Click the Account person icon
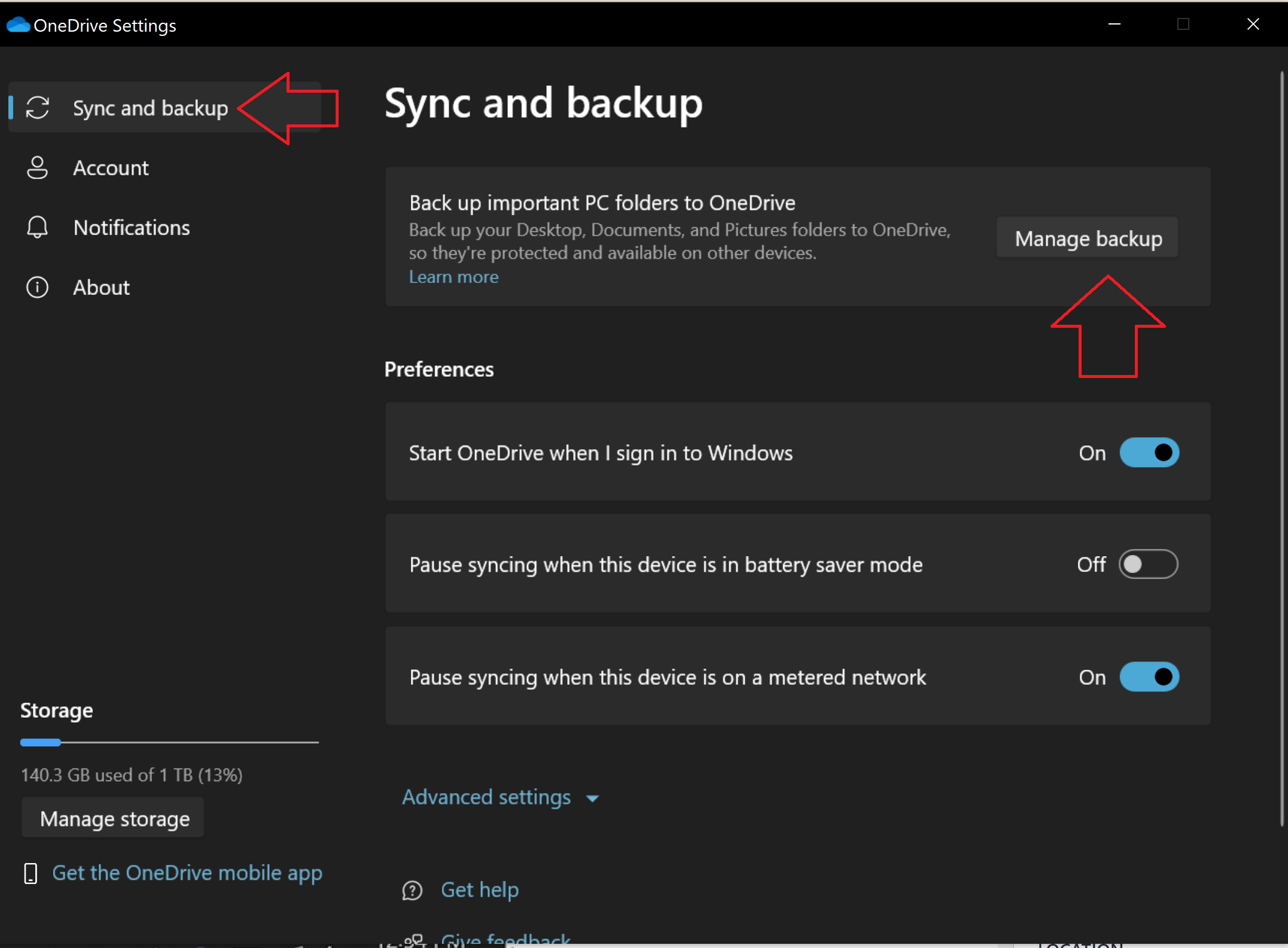 (x=37, y=167)
